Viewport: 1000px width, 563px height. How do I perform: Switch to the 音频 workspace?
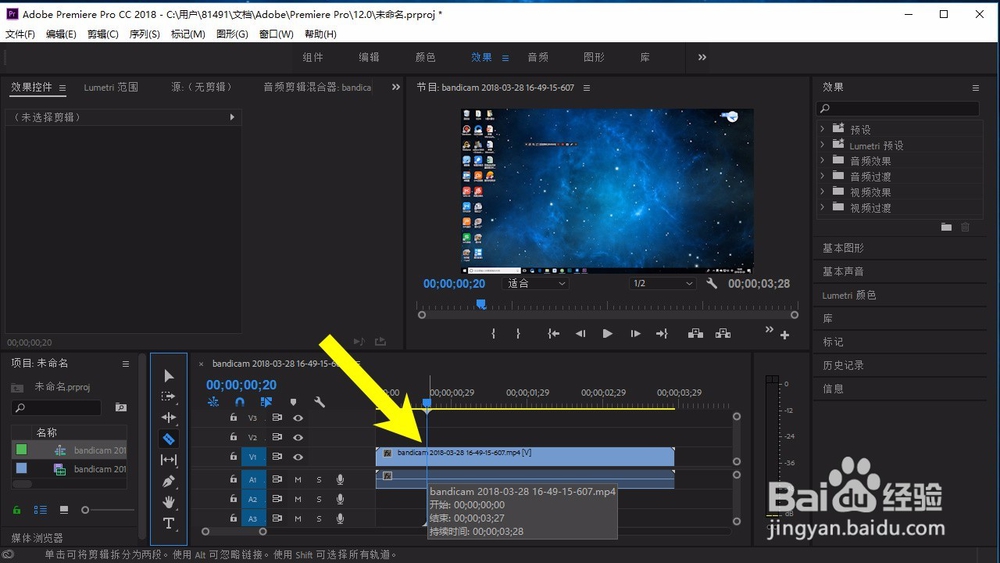tap(538, 57)
